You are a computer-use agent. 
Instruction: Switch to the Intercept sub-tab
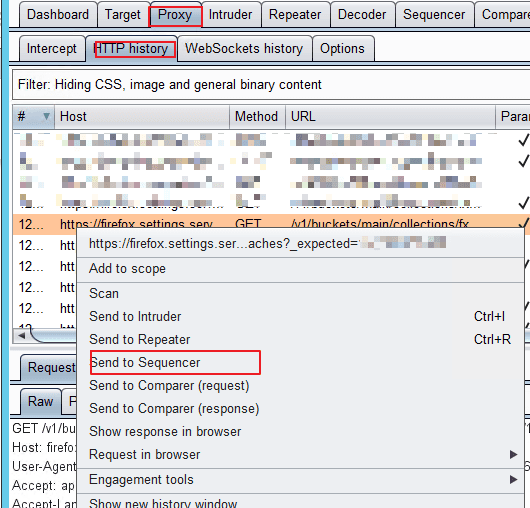tap(52, 49)
